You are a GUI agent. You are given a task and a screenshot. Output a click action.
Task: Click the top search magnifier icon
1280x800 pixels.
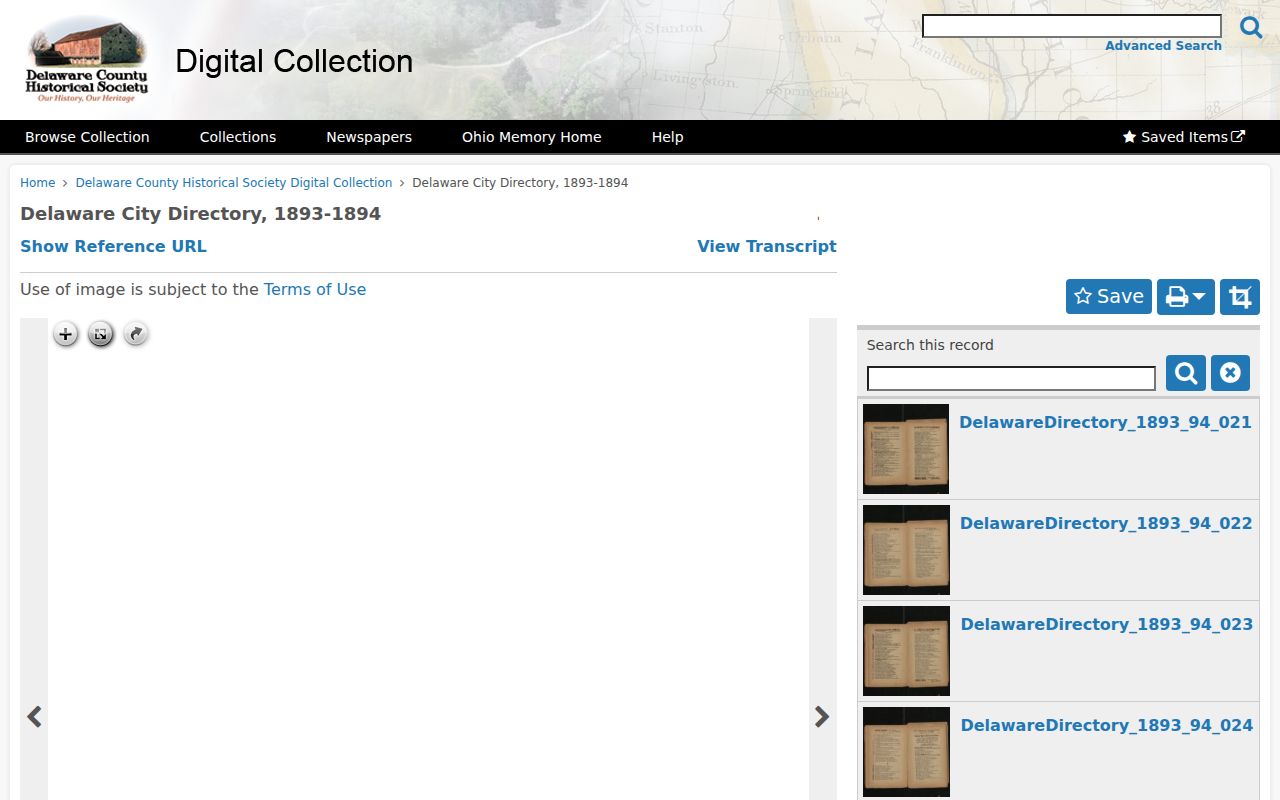click(1251, 27)
